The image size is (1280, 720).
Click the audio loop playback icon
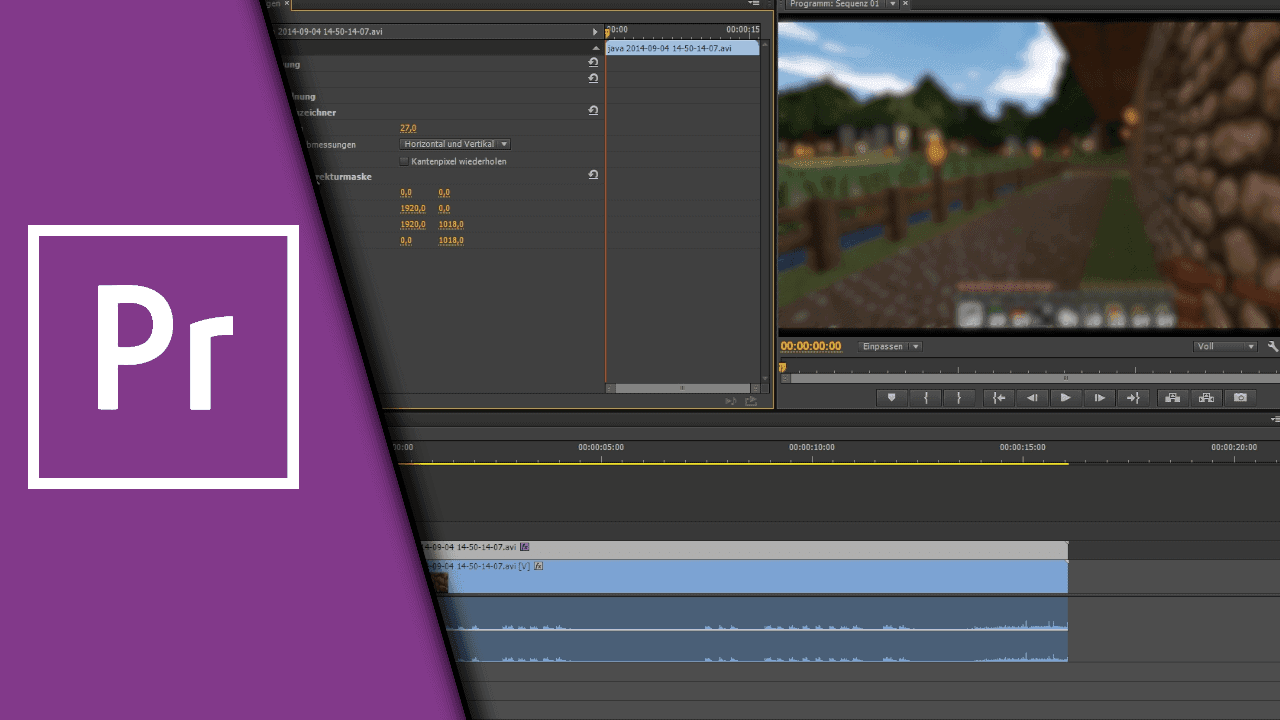tap(731, 401)
